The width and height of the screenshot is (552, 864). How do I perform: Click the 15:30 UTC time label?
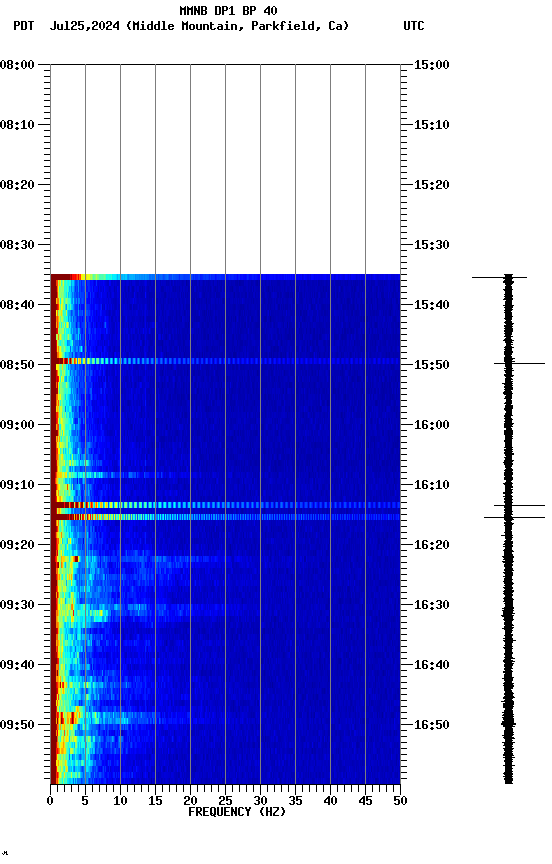click(x=432, y=245)
